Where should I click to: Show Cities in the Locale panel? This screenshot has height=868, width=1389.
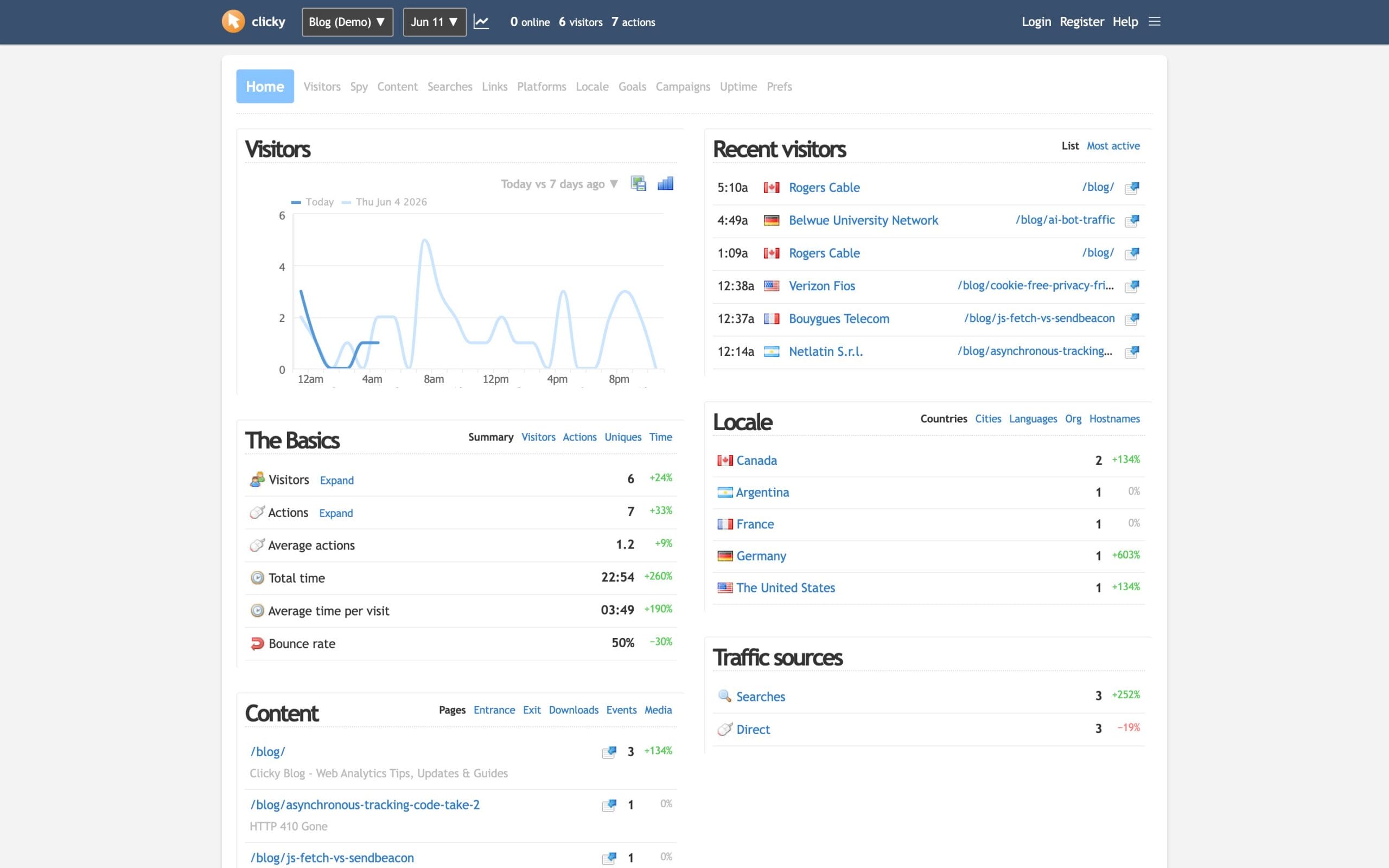pos(988,418)
